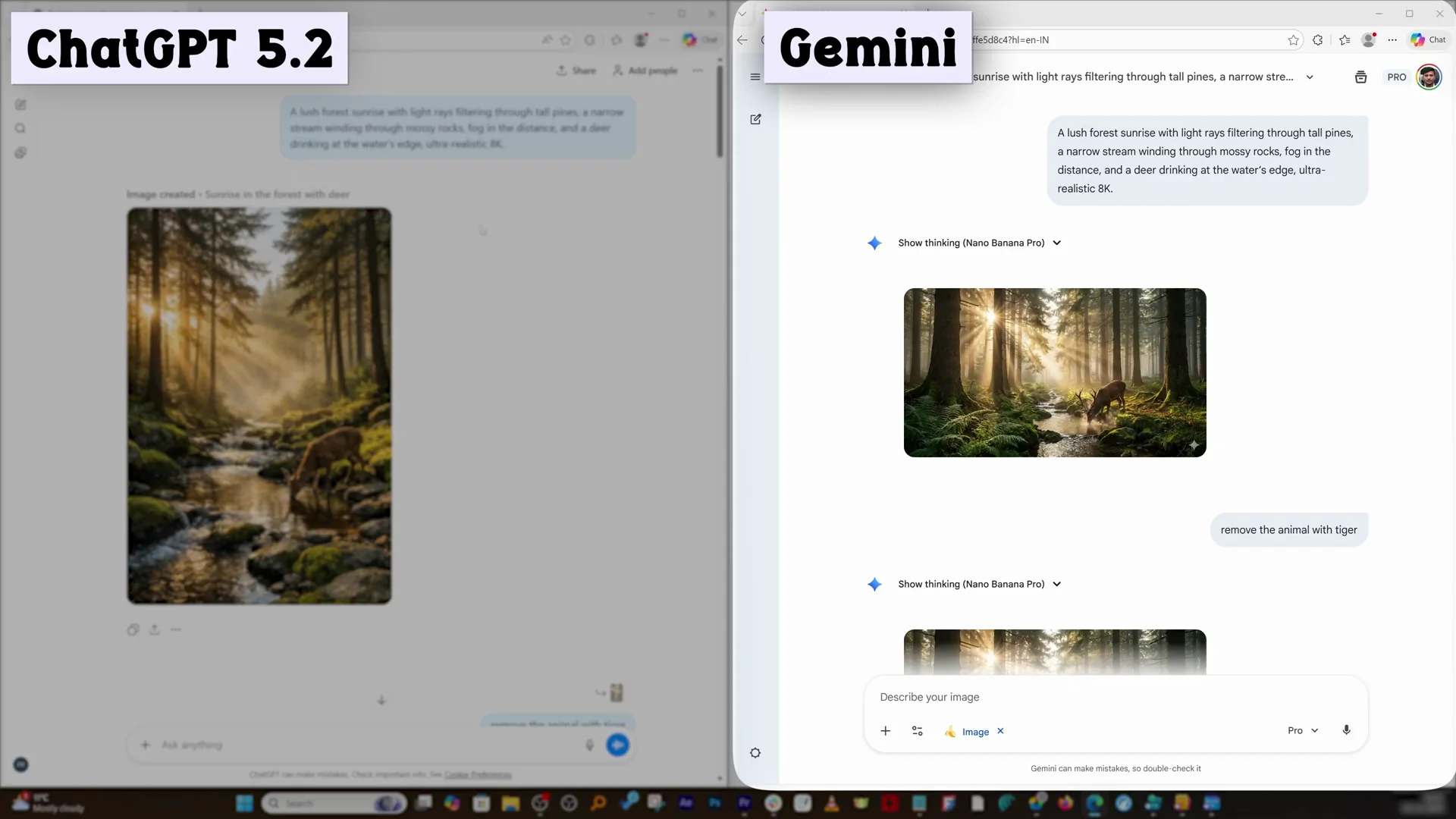This screenshot has width=1456, height=819.
Task: Expand Show thinking for Nano Banana Pro
Action: (978, 243)
